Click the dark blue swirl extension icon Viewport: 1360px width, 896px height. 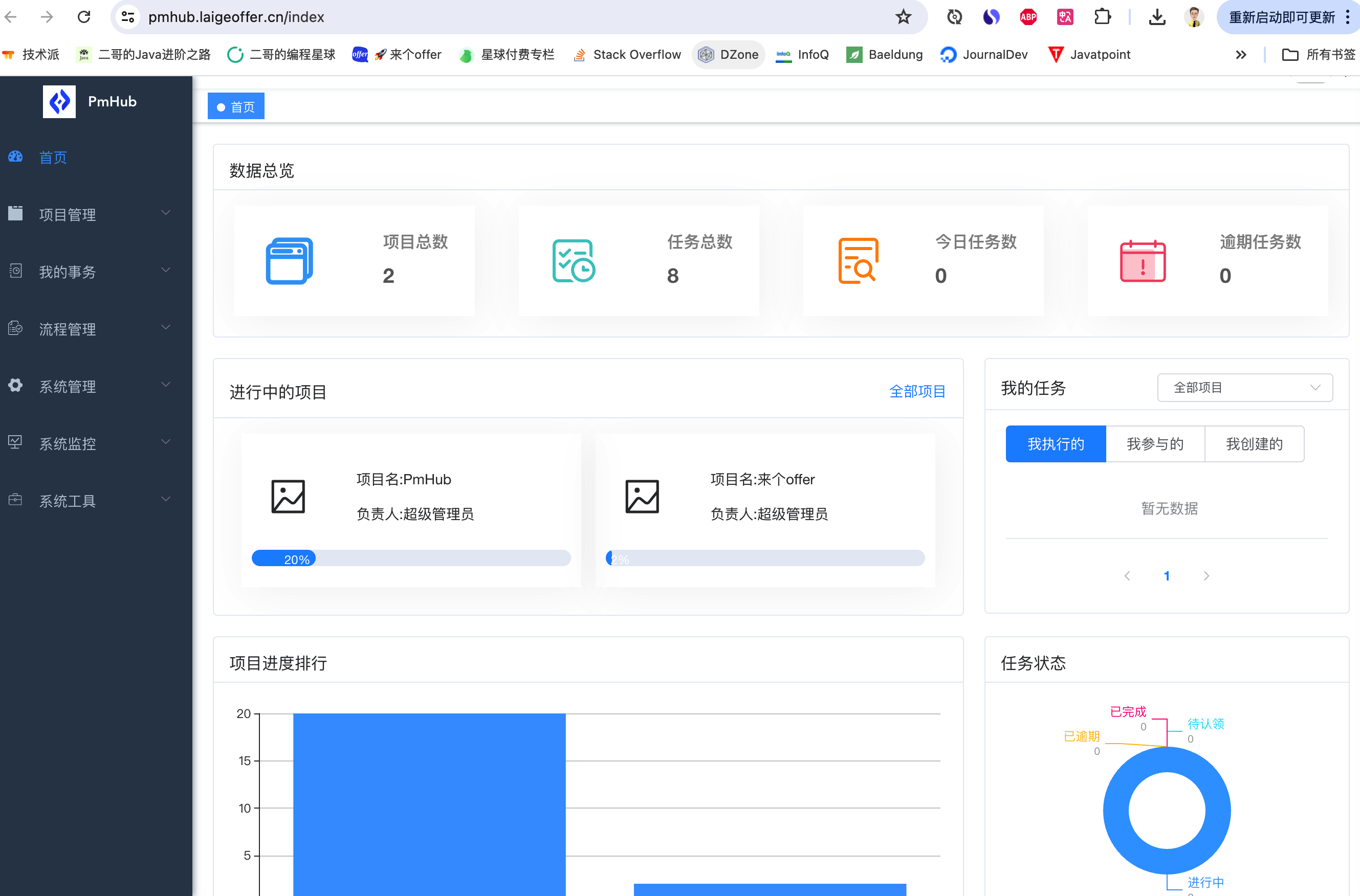pos(991,17)
